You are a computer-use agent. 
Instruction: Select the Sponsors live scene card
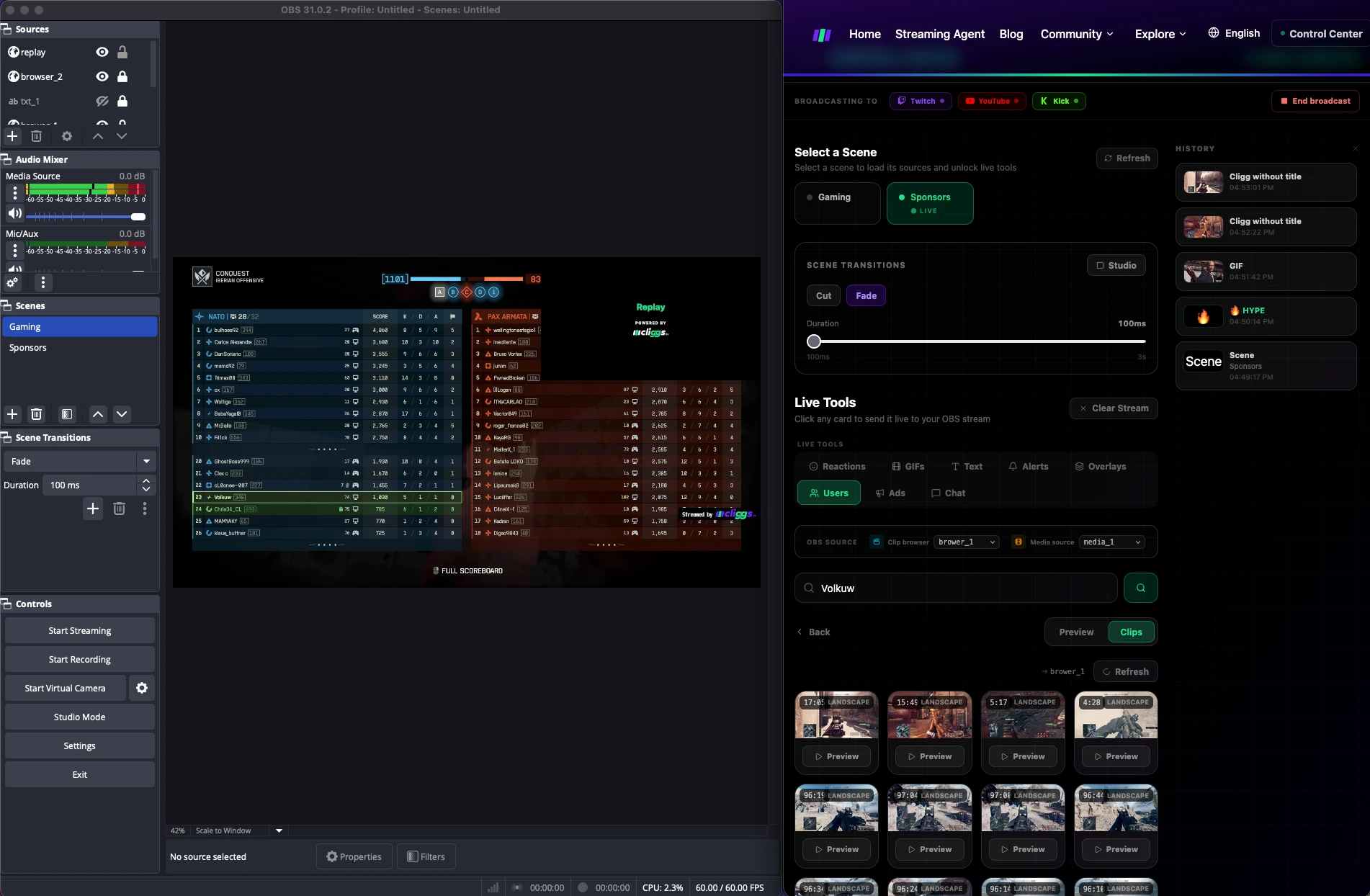tap(930, 203)
